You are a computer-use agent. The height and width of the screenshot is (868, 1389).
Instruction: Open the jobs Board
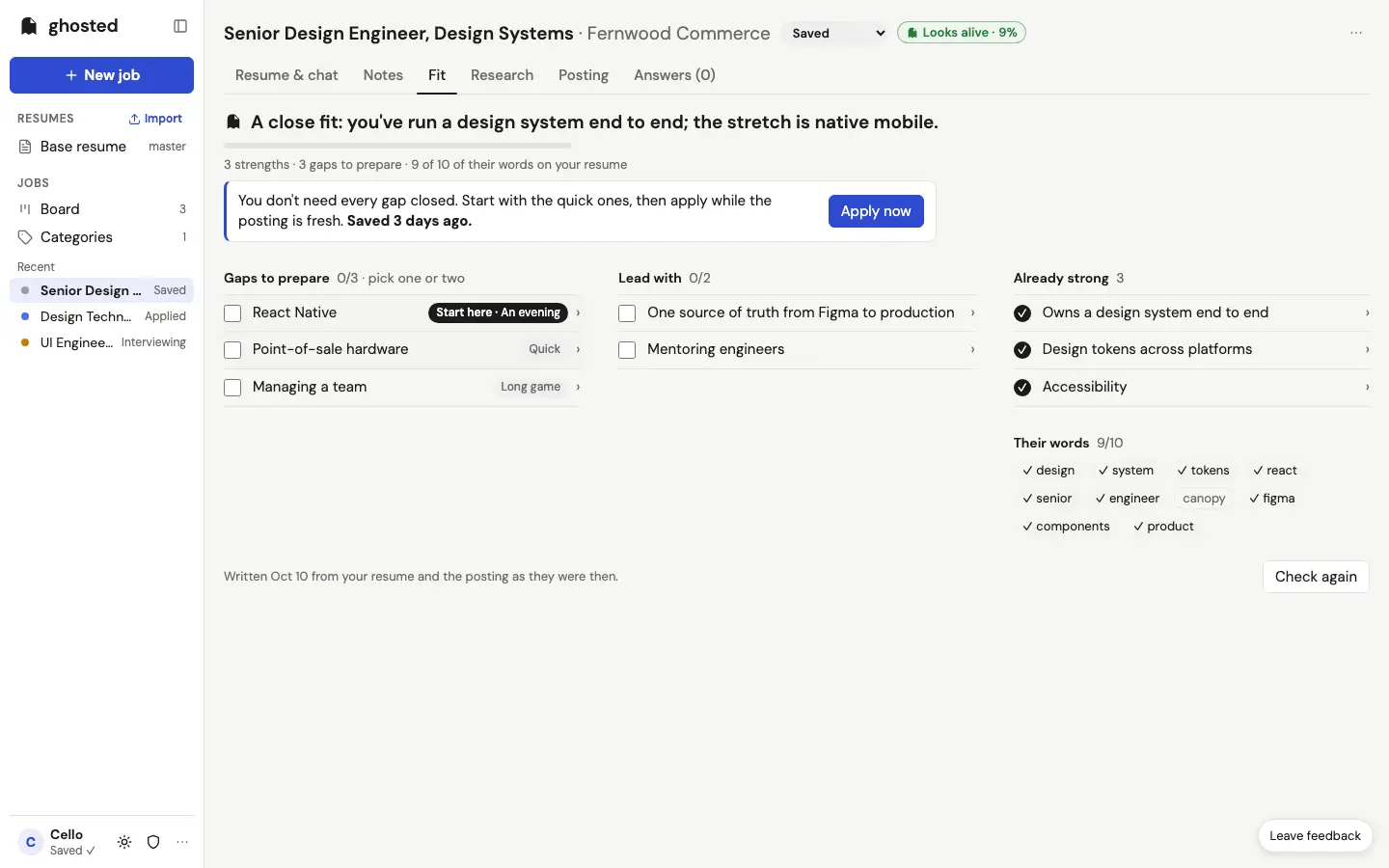101,209
